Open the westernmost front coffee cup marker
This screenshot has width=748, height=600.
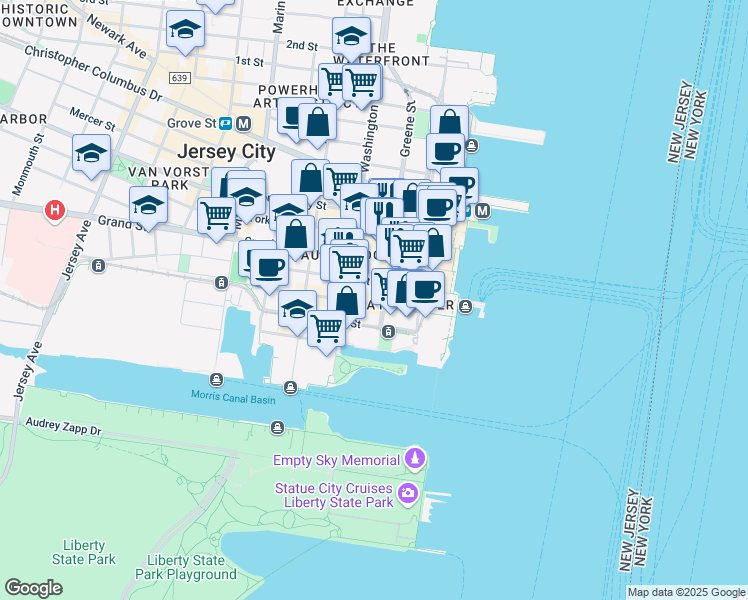pyautogui.click(x=270, y=269)
